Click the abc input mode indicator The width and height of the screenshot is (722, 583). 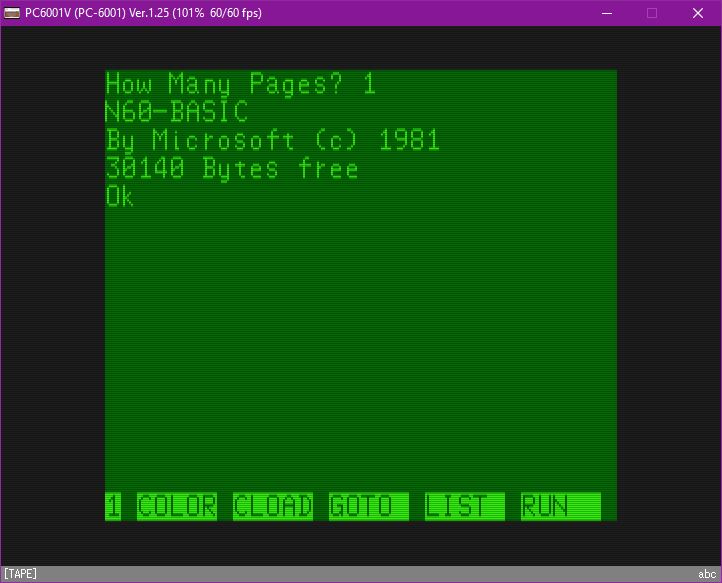pos(707,574)
